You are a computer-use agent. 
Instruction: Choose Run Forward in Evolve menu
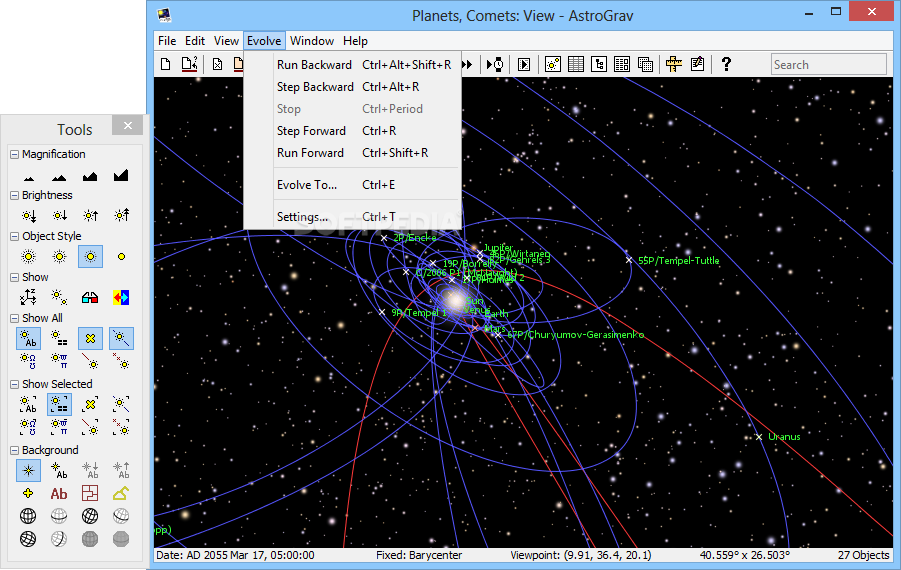353,153
